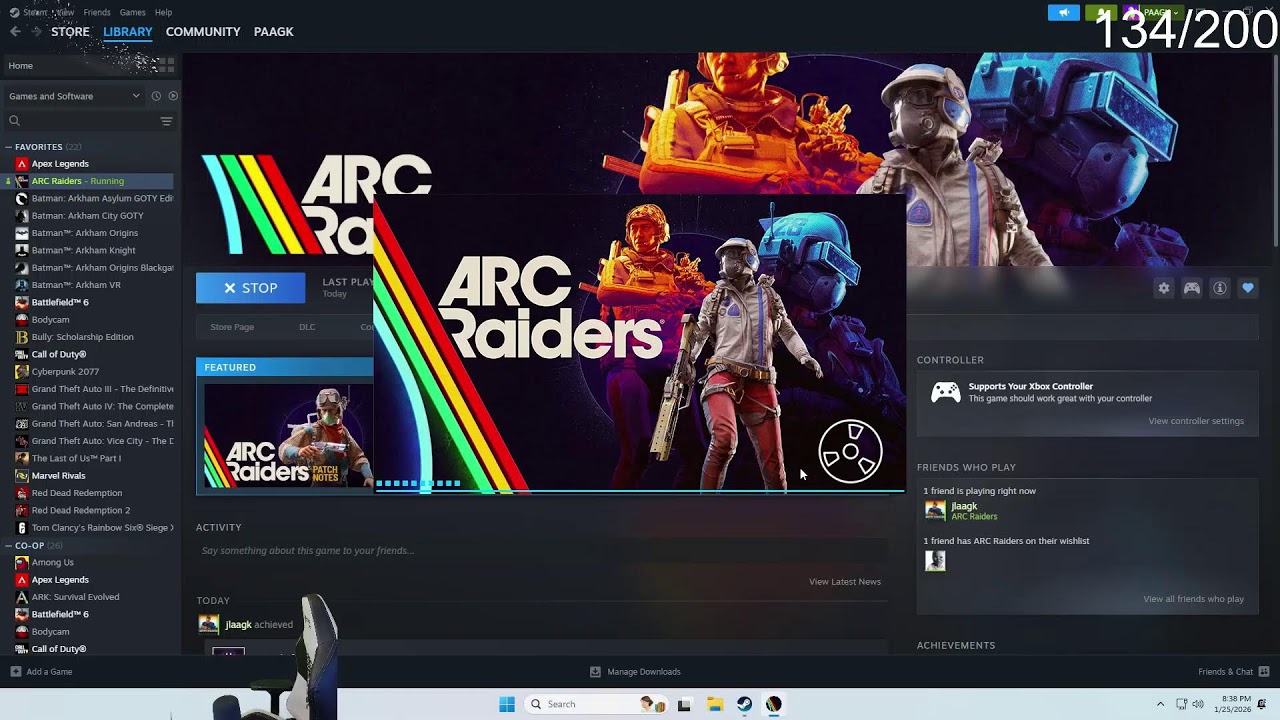Viewport: 1280px width, 720px height.
Task: Open avatar of friend wishlisting ARC Raiders
Action: (x=935, y=561)
